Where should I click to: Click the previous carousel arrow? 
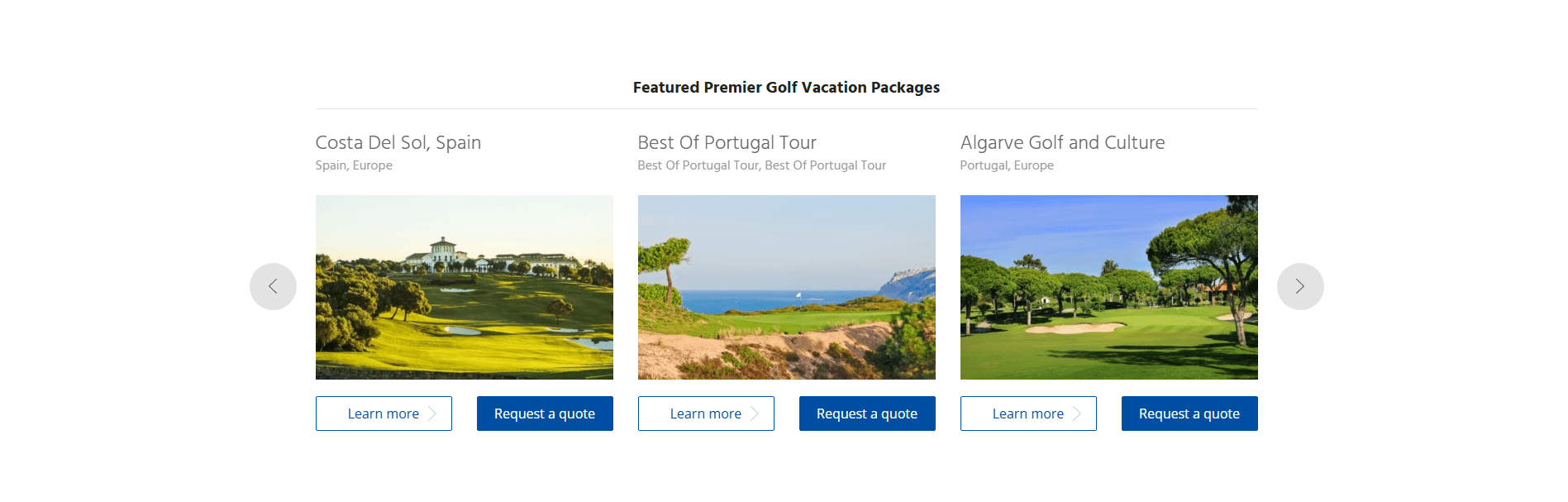[273, 287]
